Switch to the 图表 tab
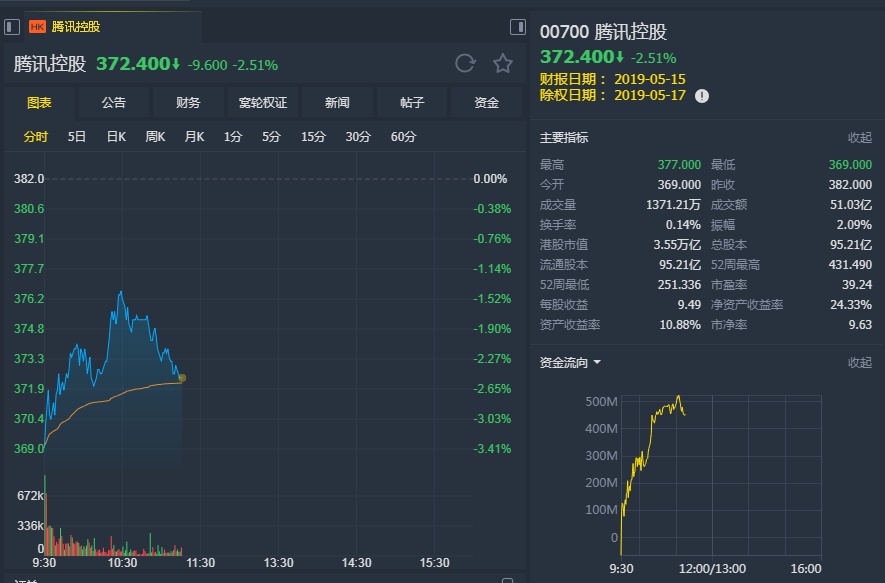This screenshot has width=885, height=583. pos(39,103)
